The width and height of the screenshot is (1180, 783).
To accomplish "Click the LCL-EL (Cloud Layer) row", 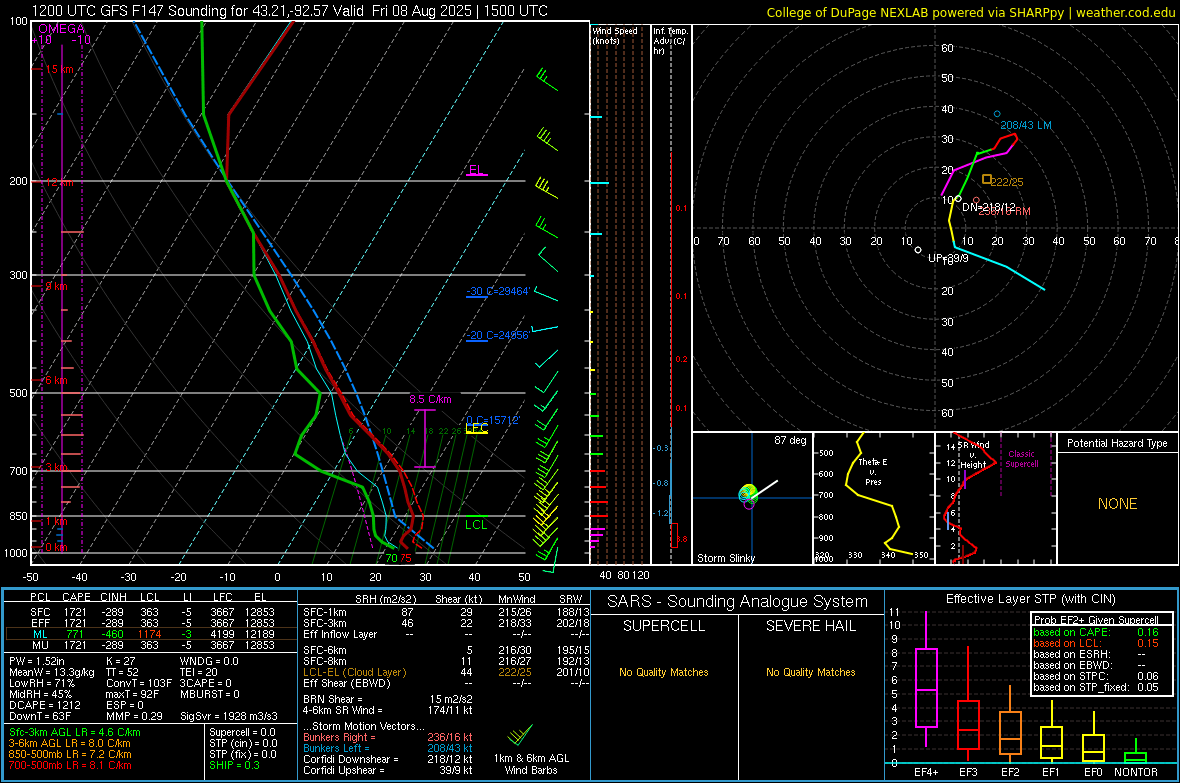I will tap(446, 672).
